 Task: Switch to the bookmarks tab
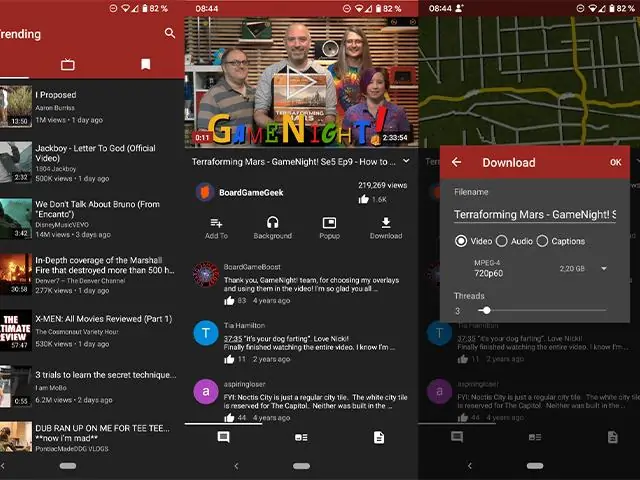pyautogui.click(x=146, y=65)
